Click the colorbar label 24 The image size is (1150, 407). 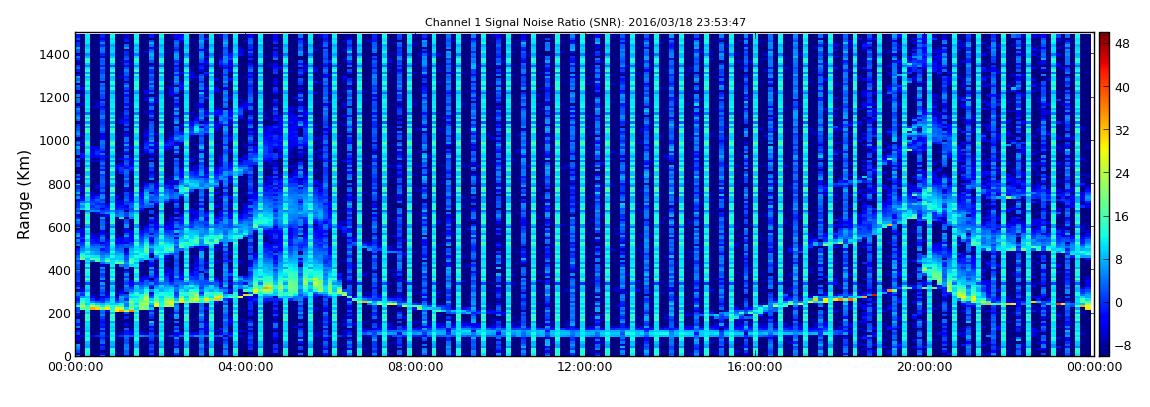pyautogui.click(x=1122, y=173)
